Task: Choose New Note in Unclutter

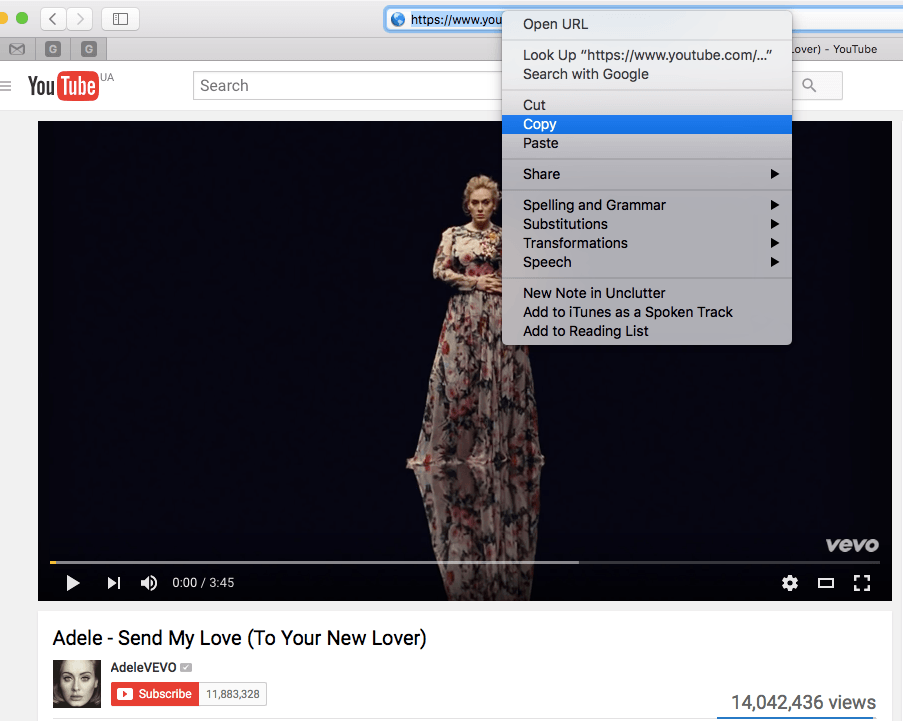Action: (647, 293)
